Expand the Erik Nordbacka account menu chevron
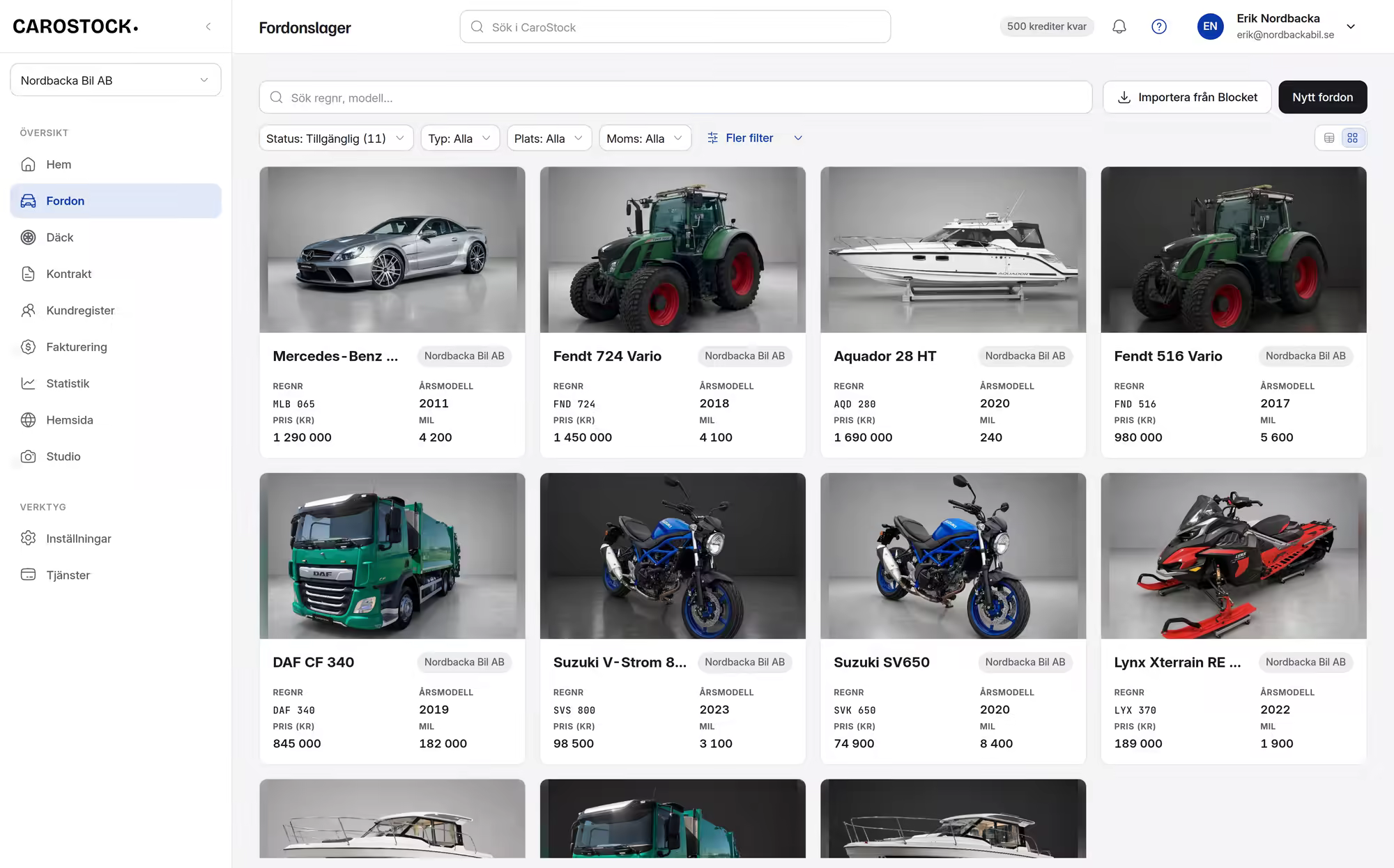The image size is (1394, 868). click(x=1351, y=26)
